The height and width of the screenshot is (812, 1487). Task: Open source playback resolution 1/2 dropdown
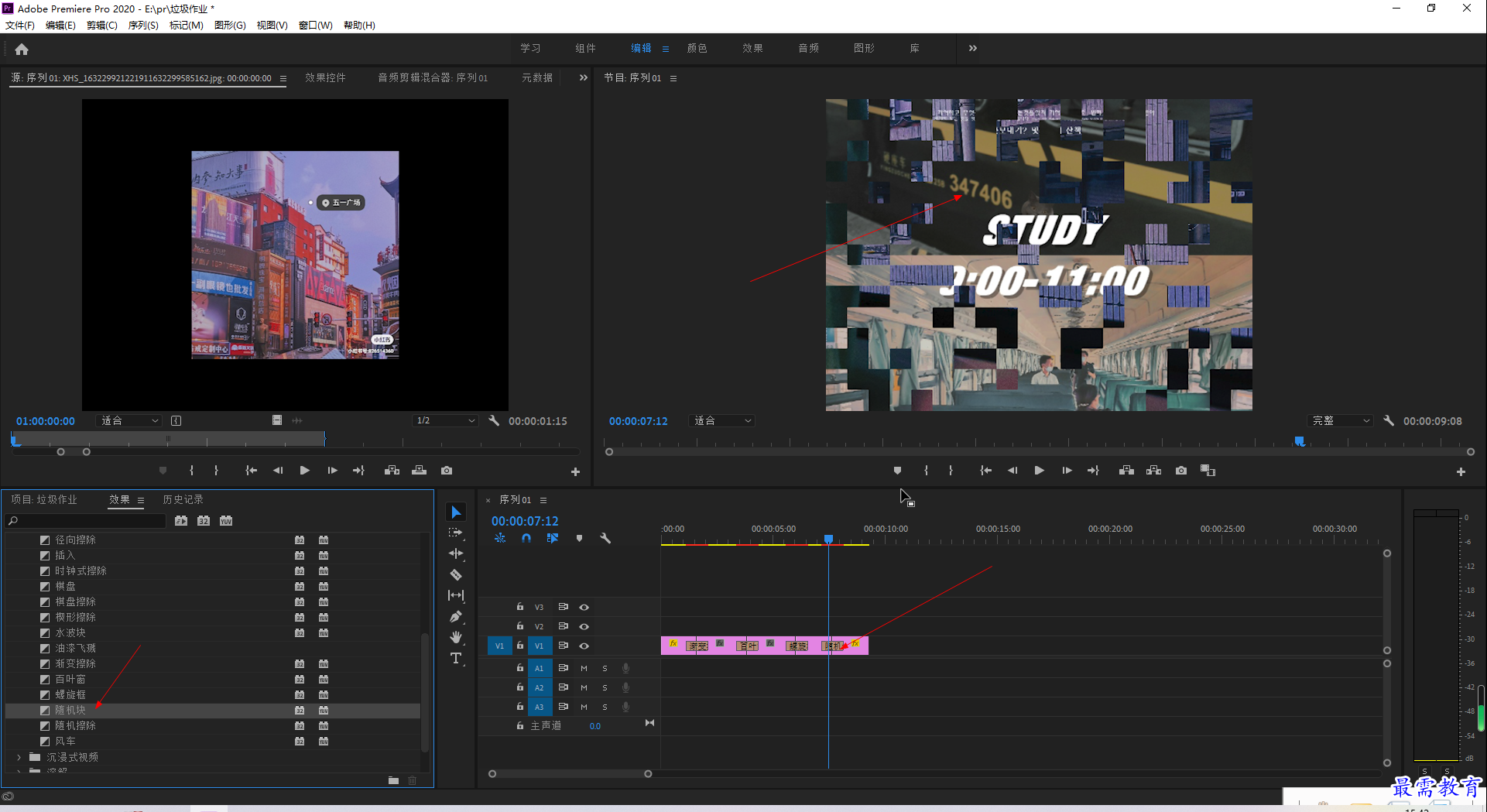pyautogui.click(x=445, y=420)
